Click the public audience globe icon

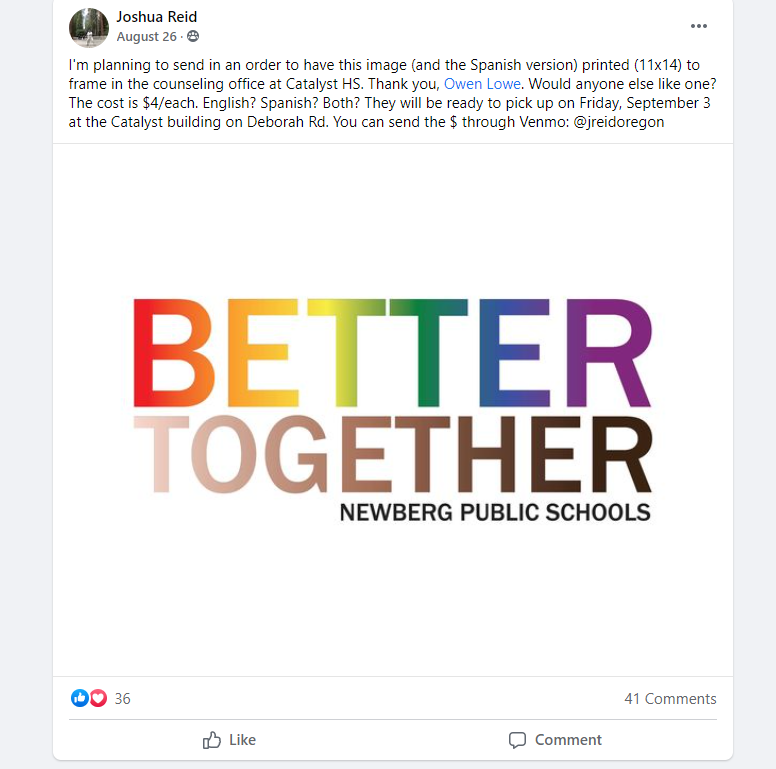(x=193, y=36)
